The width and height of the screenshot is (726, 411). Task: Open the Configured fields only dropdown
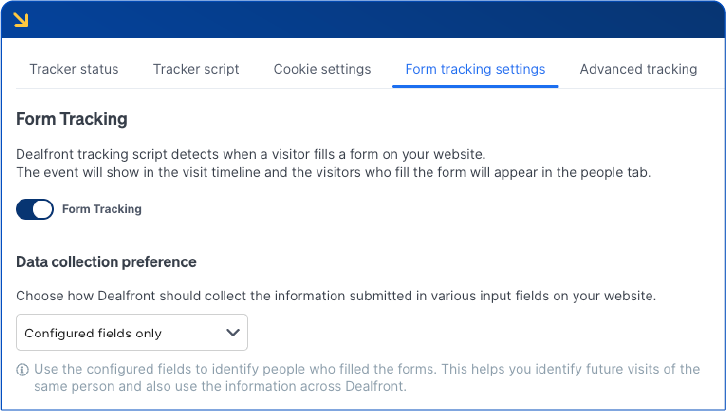(x=132, y=332)
